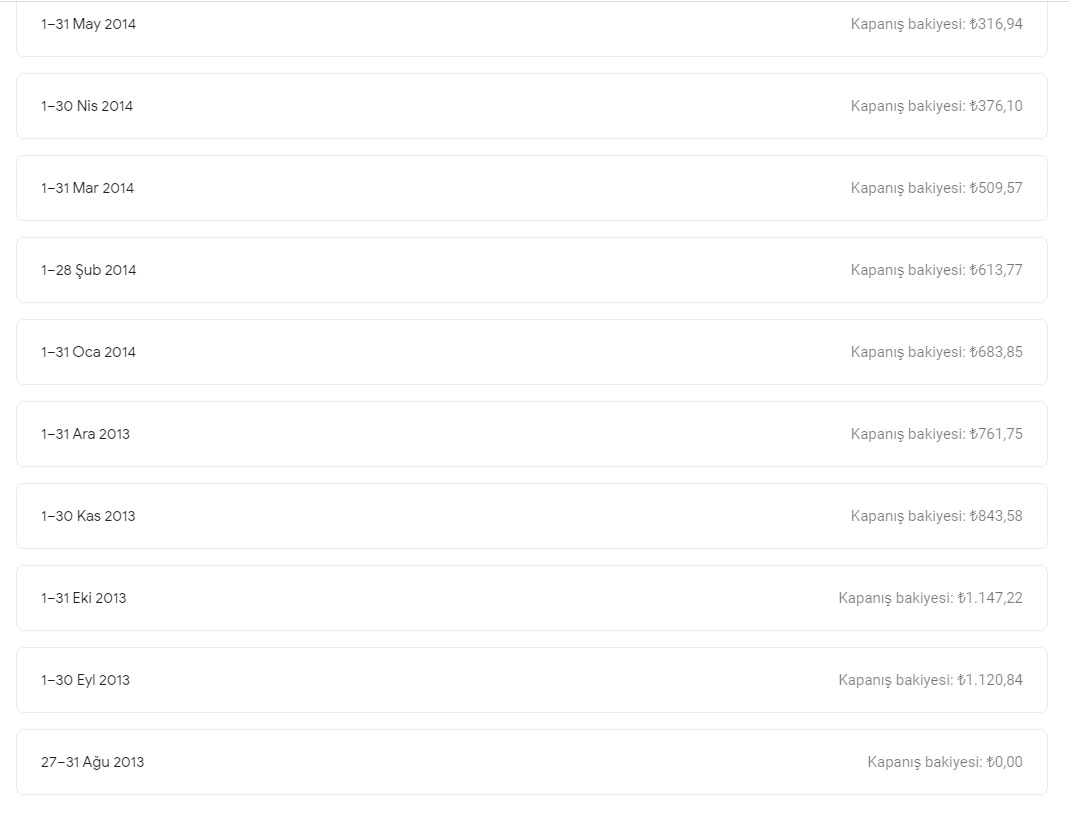Expand the 1–30 Nis 2014 statement row

tap(532, 106)
